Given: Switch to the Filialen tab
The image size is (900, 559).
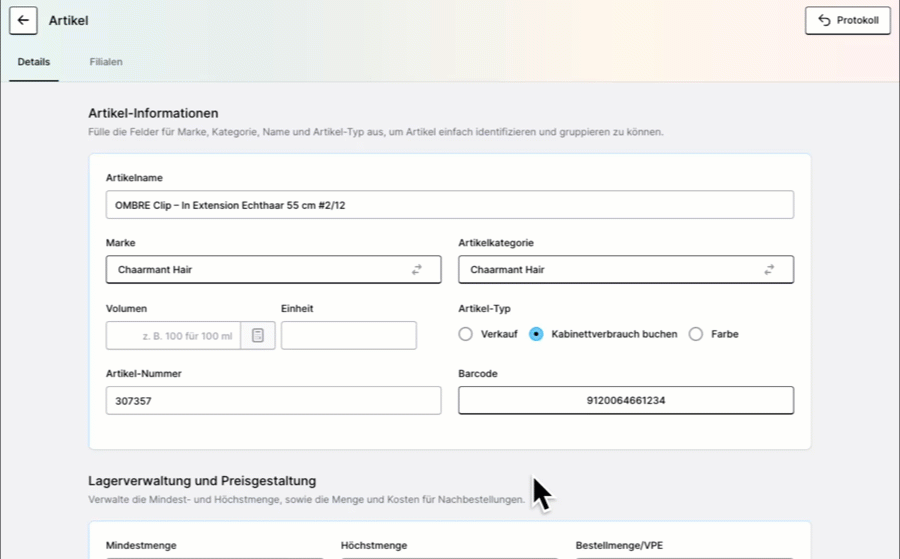Looking at the screenshot, I should tap(106, 62).
